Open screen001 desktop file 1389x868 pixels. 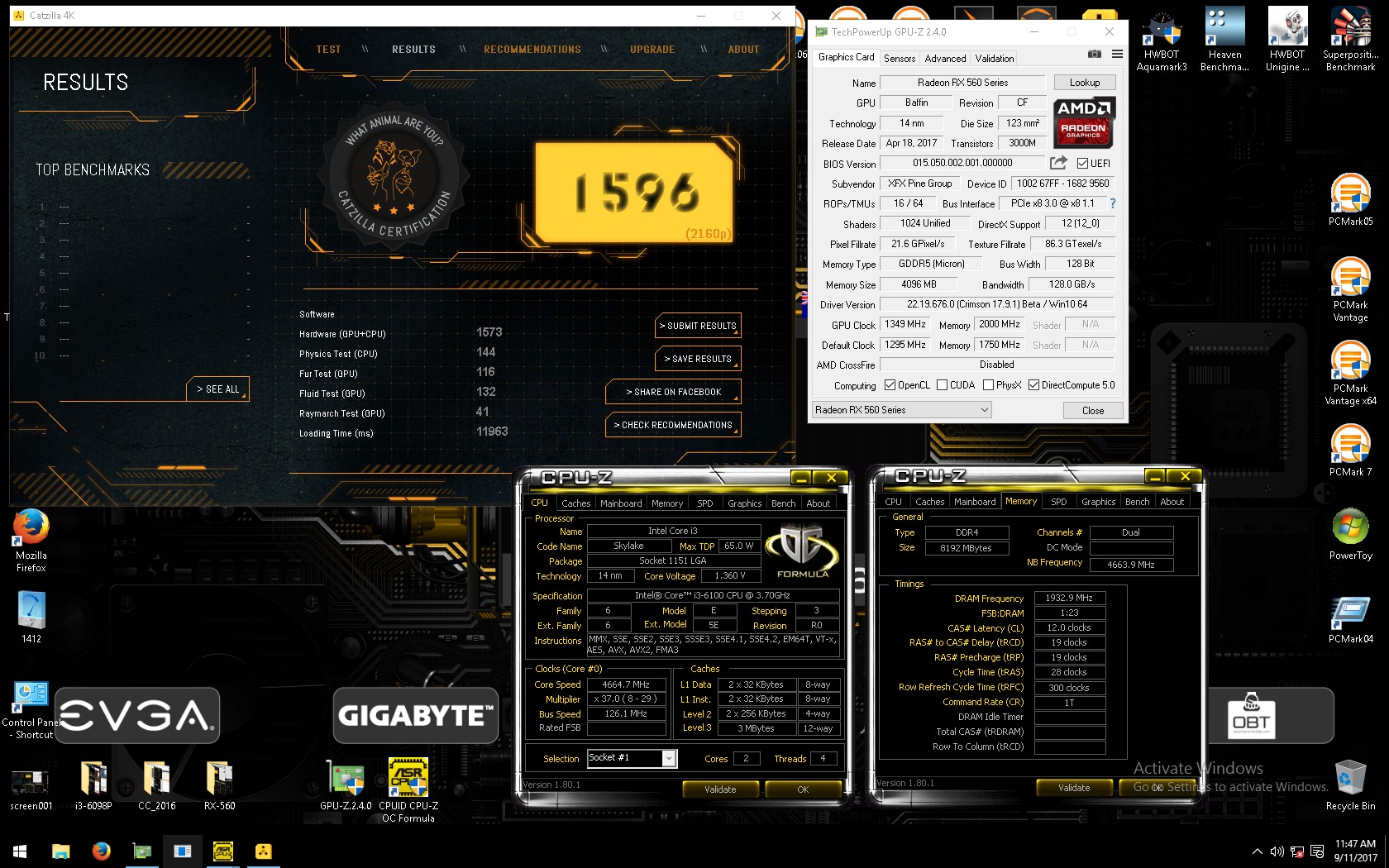click(x=31, y=787)
